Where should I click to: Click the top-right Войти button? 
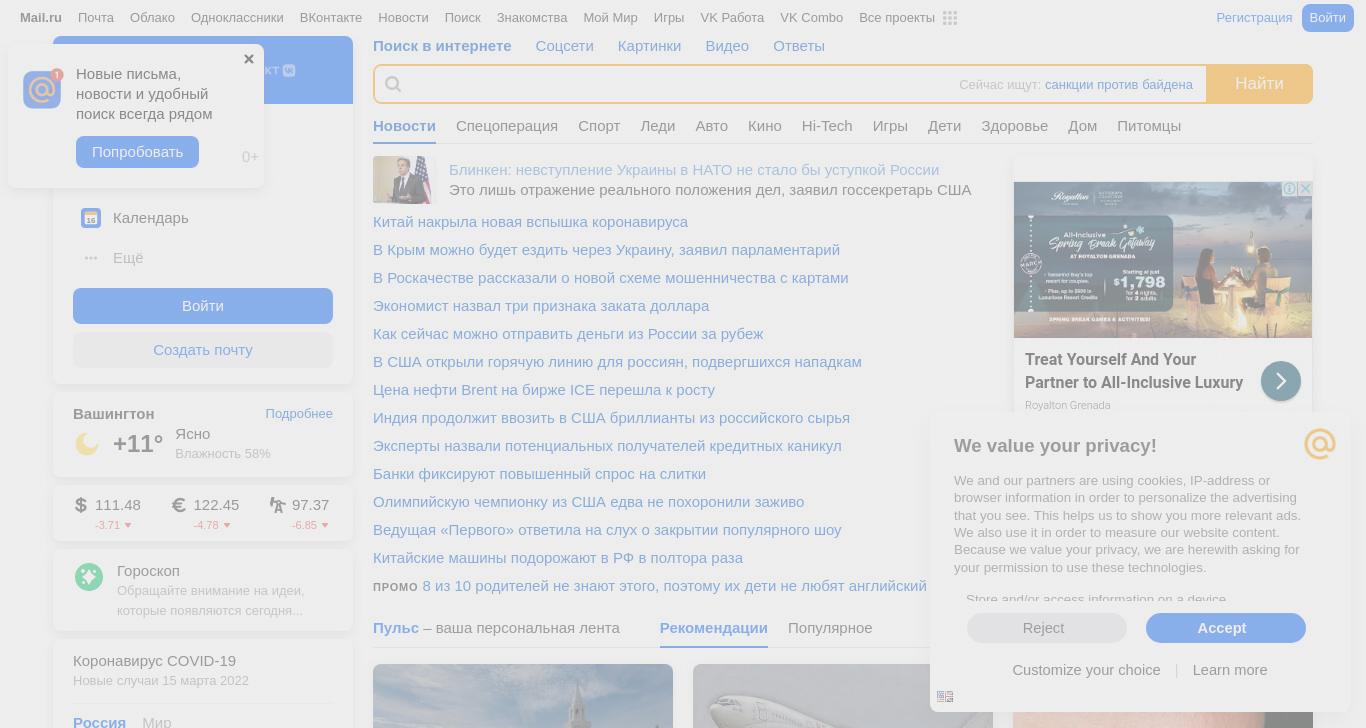coord(1327,18)
